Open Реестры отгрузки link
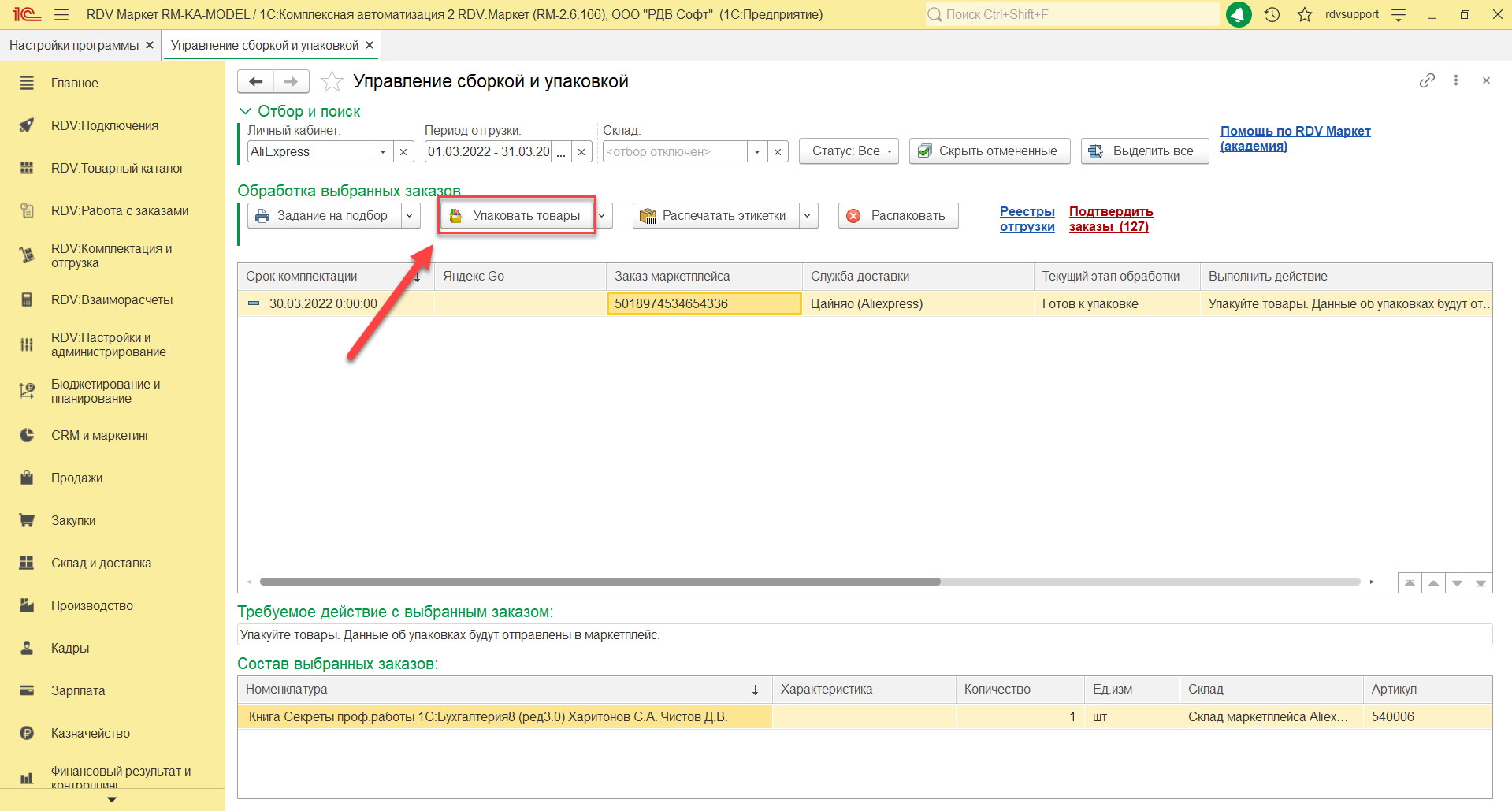This screenshot has height=811, width=1512. point(1027,219)
